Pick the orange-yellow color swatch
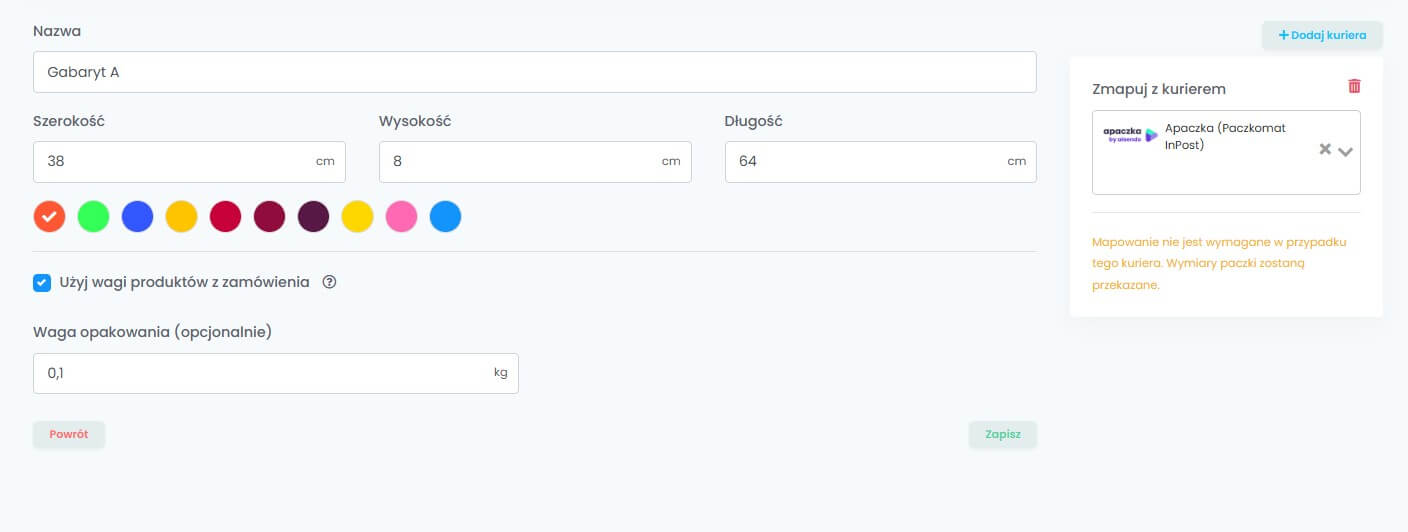 (x=181, y=216)
